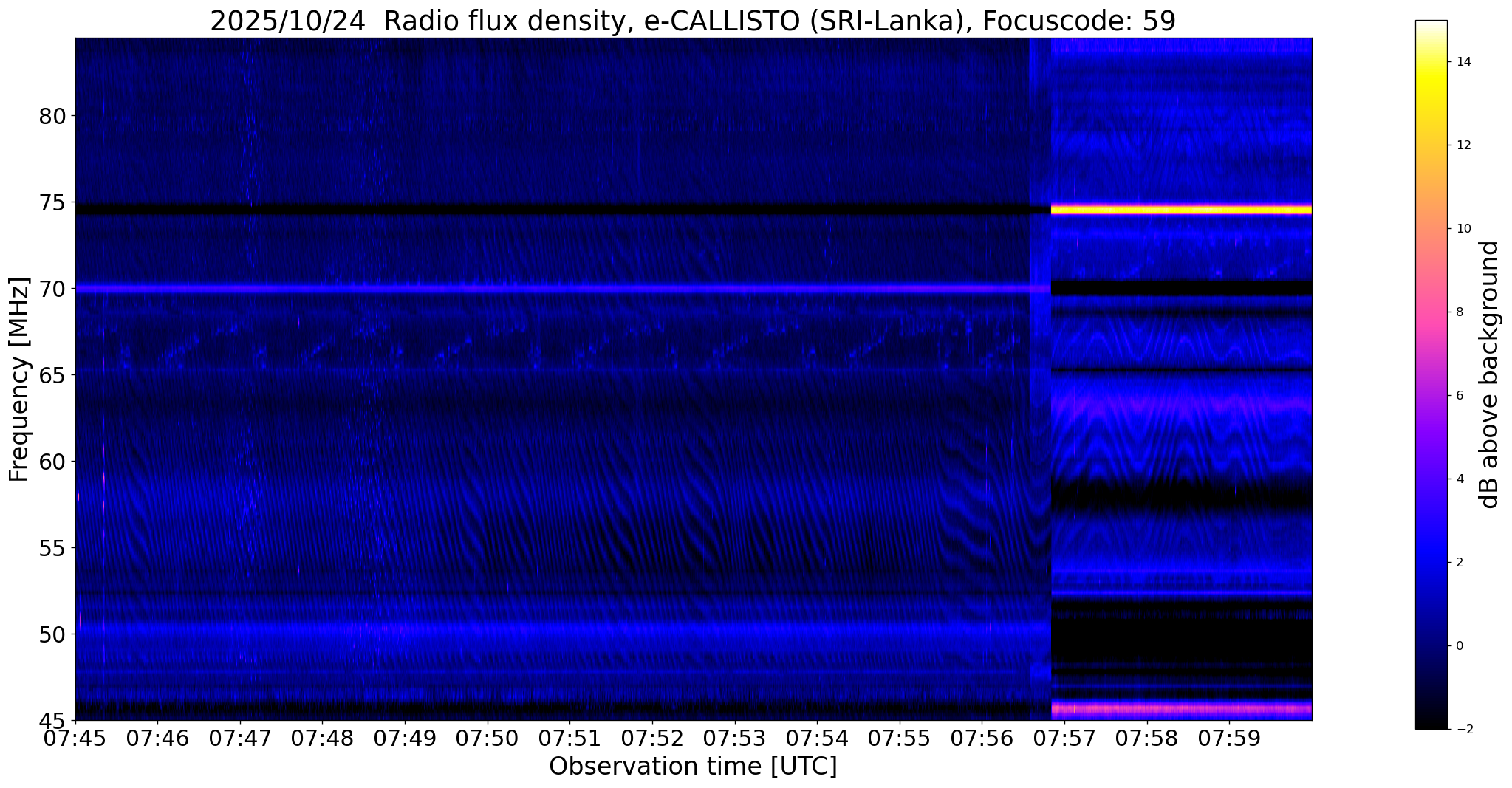The height and width of the screenshot is (788, 1512).
Task: Click the 60 MHz frequency tick label
Action: click(52, 462)
